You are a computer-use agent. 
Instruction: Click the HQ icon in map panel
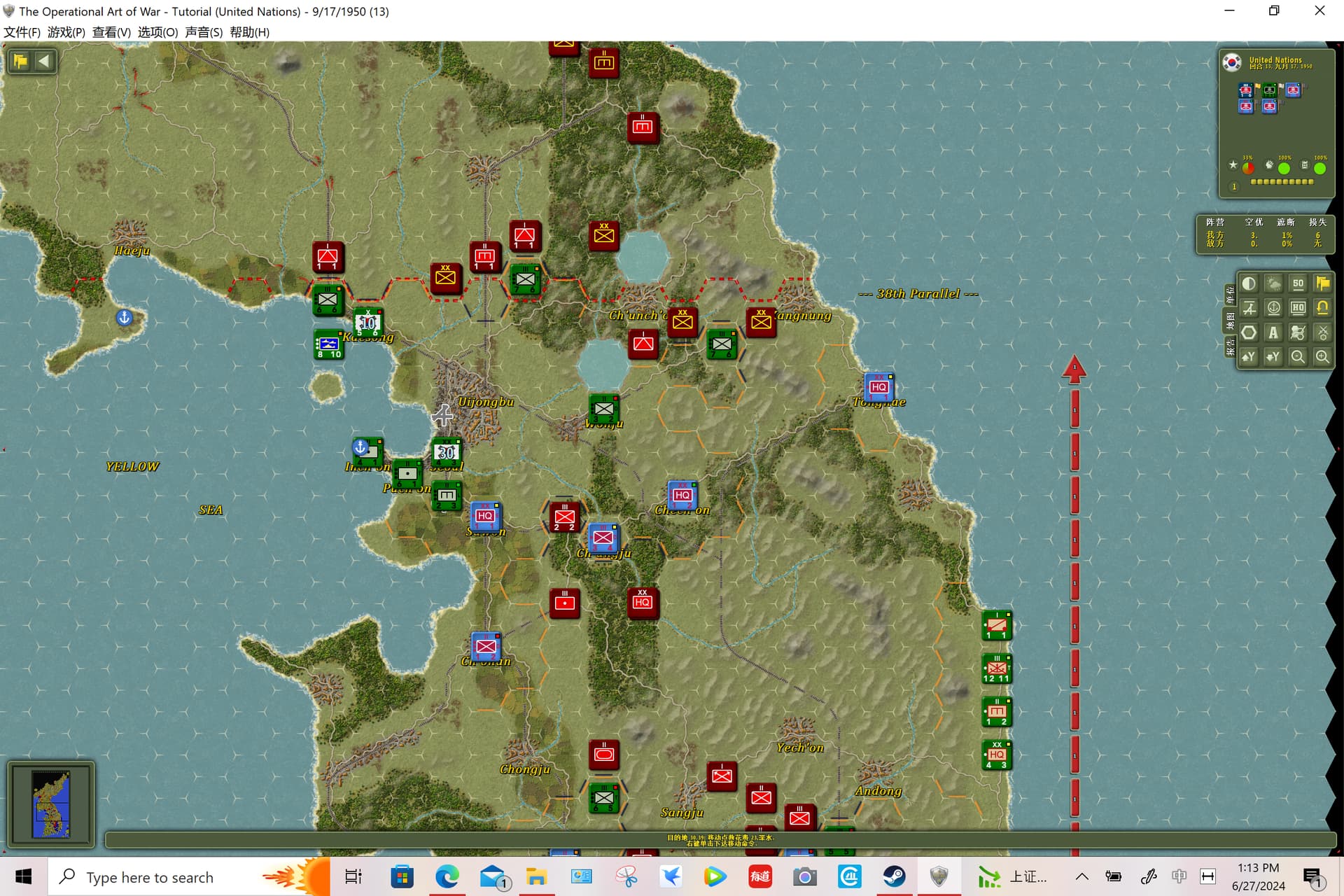(x=1298, y=308)
